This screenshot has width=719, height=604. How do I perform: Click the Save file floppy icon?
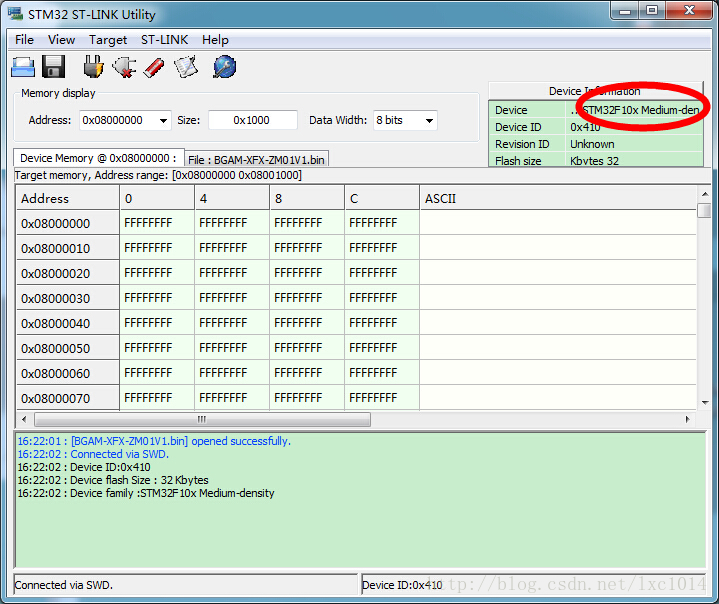click(x=53, y=67)
